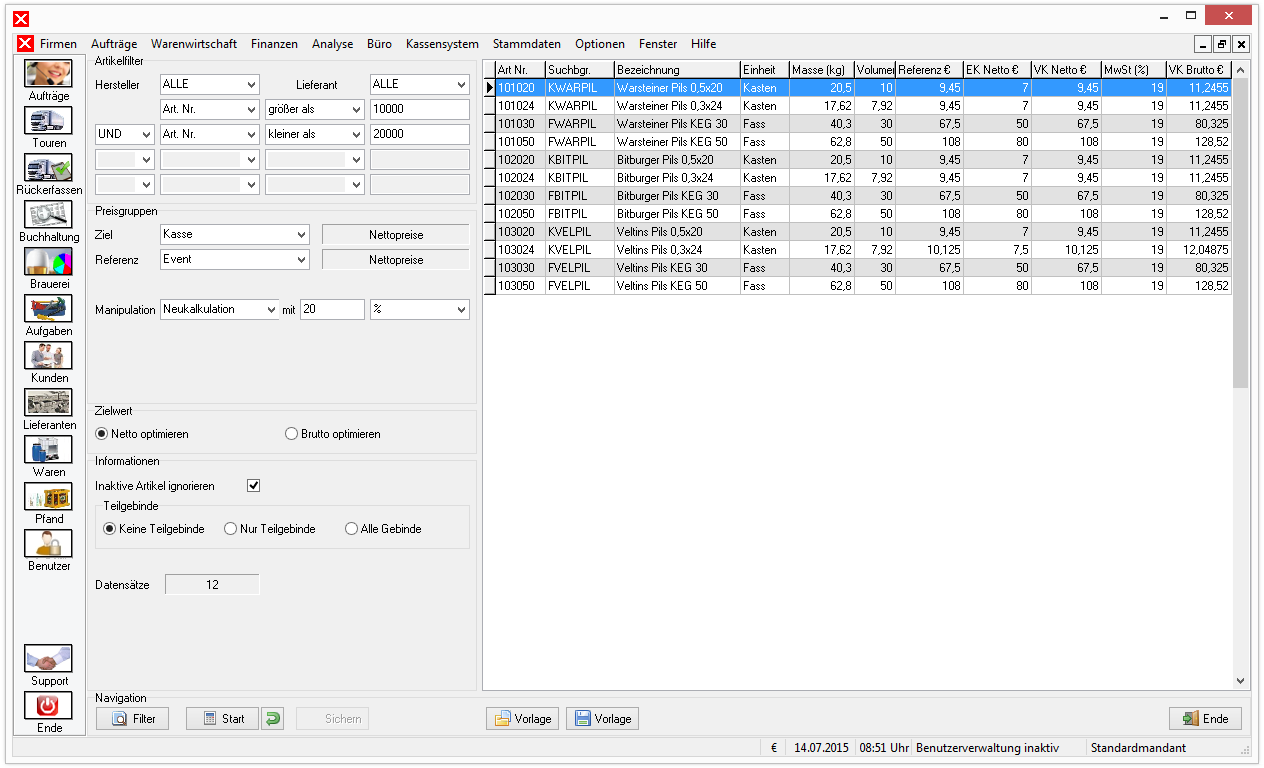Open the Aufgaben sidebar icon
The height and width of the screenshot is (768, 1264).
pyautogui.click(x=48, y=309)
